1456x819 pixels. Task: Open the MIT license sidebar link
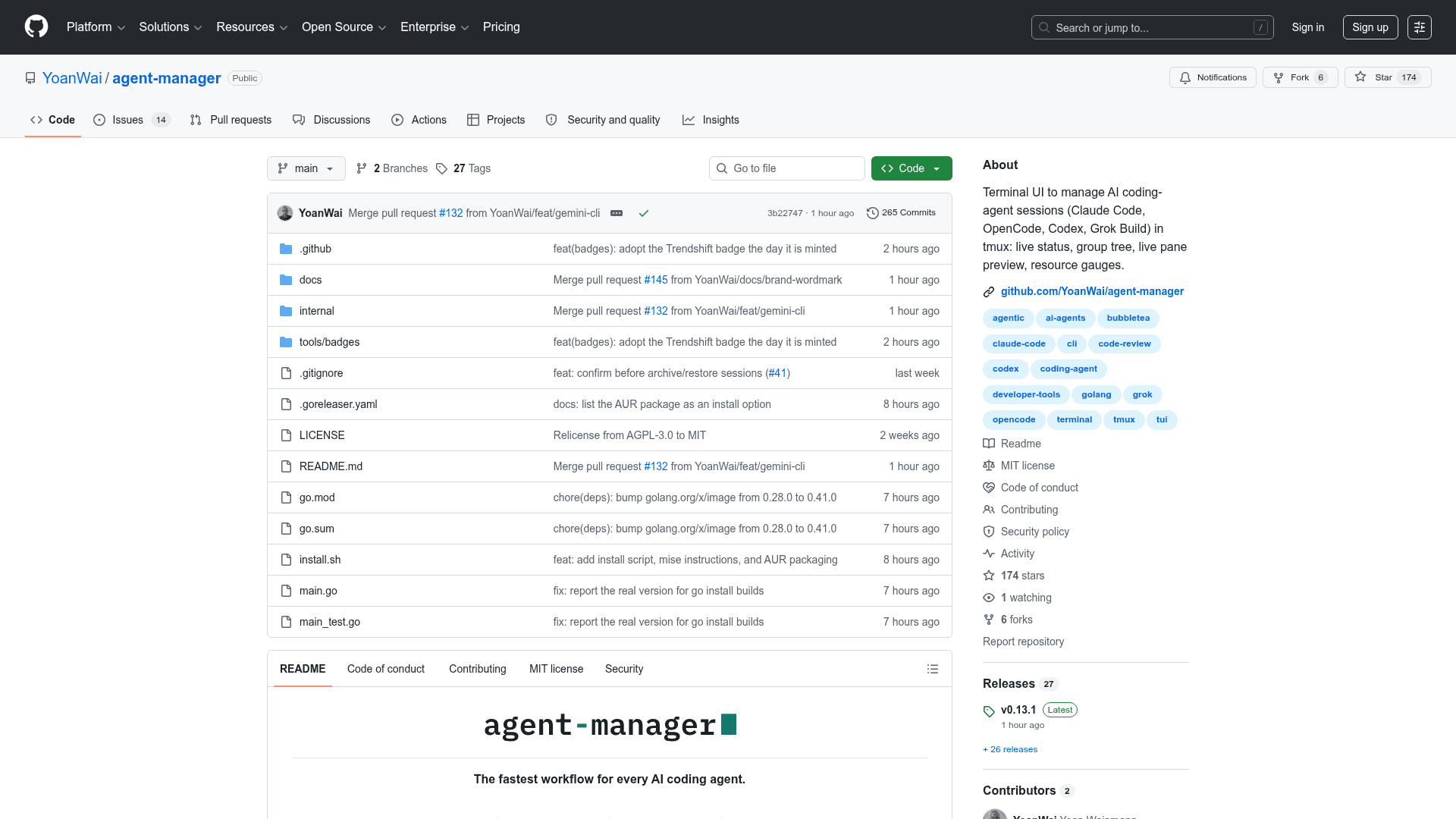[x=1028, y=466]
